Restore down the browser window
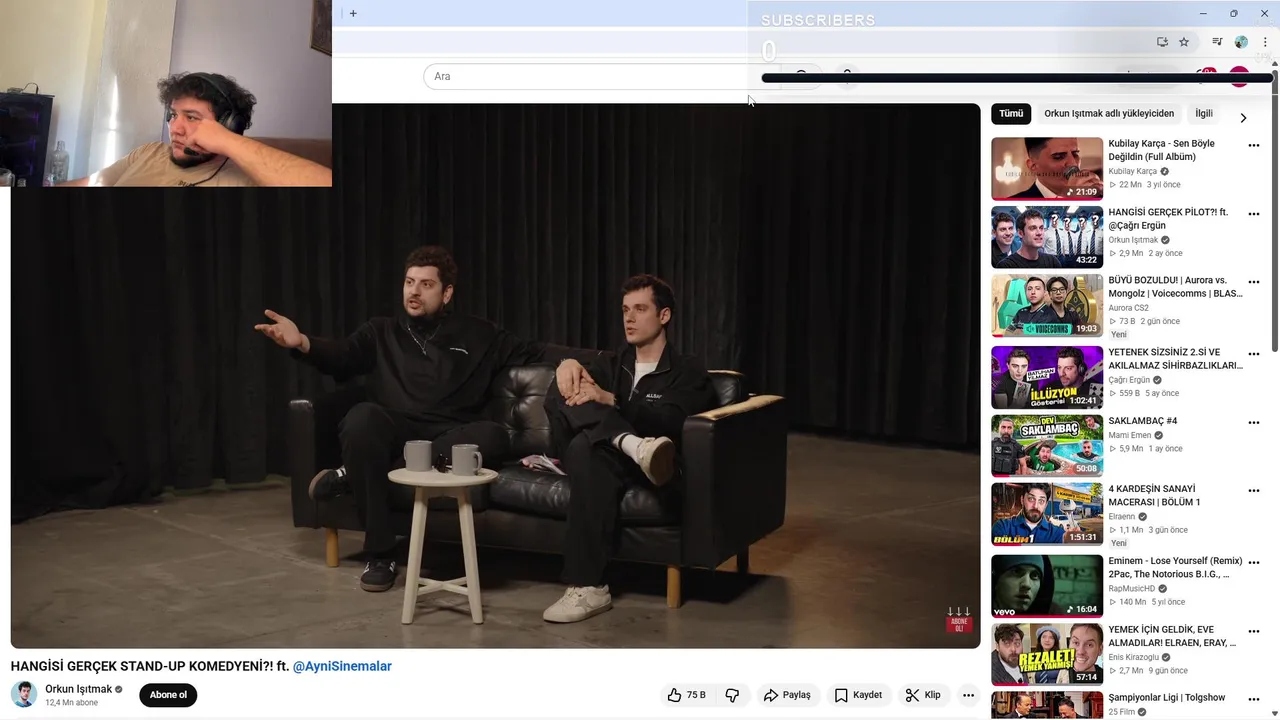The image size is (1280, 720). pyautogui.click(x=1233, y=14)
